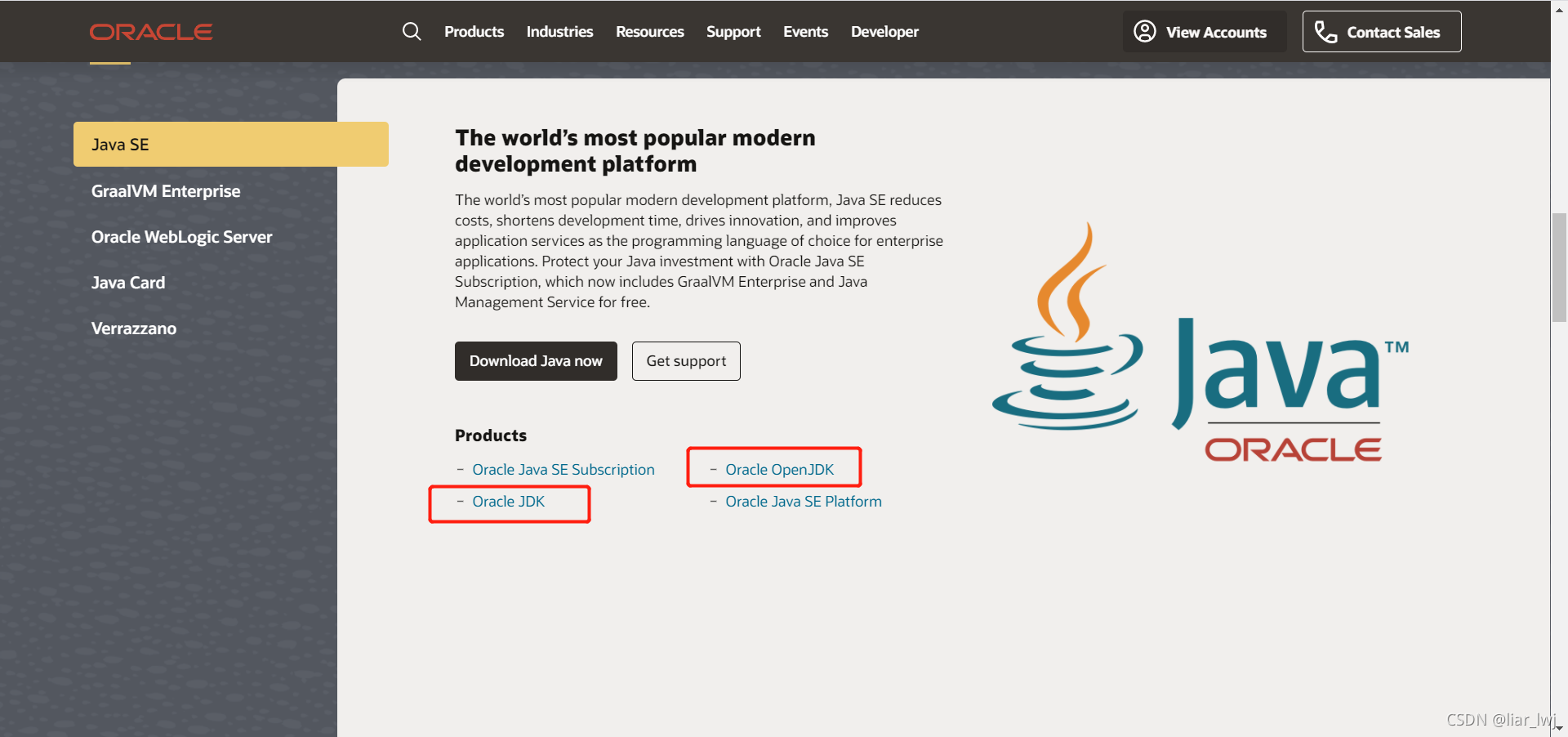Open the Resources menu
The height and width of the screenshot is (737, 1568).
pyautogui.click(x=649, y=32)
